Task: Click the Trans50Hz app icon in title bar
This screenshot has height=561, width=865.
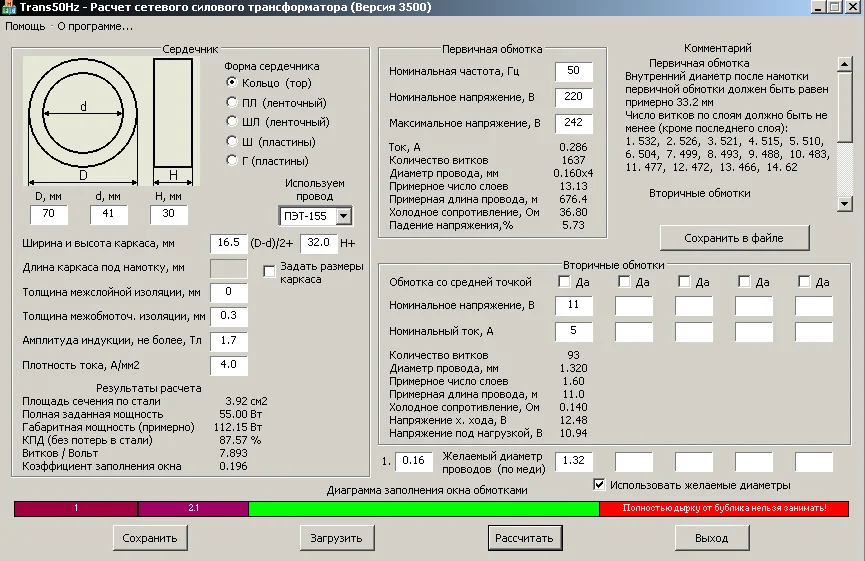Action: pyautogui.click(x=9, y=7)
